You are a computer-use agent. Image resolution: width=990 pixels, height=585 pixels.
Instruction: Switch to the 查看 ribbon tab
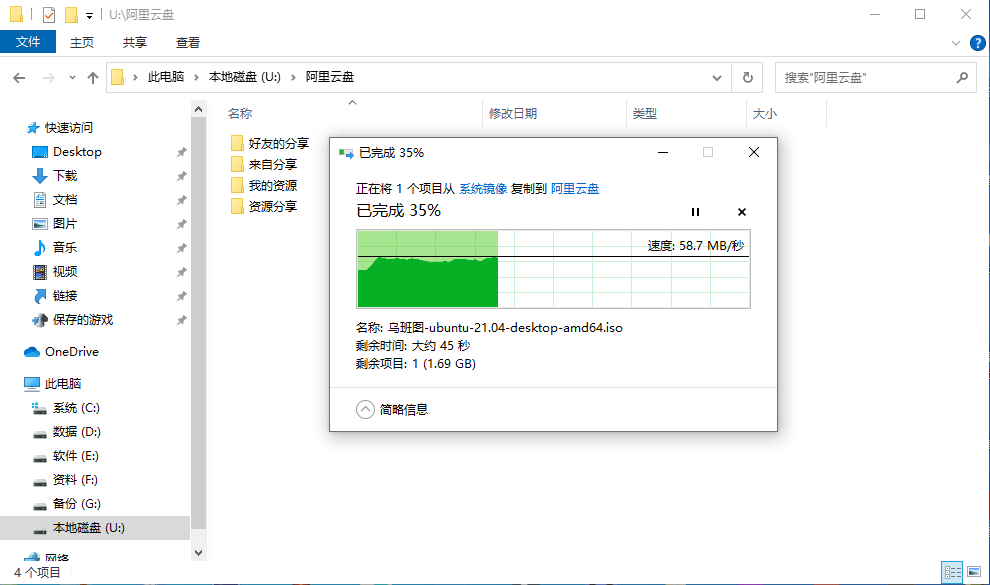pos(188,42)
